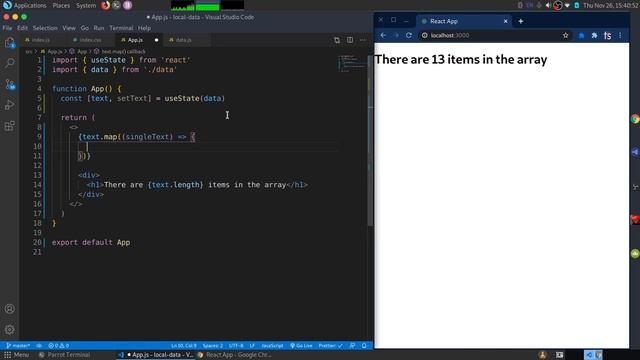This screenshot has width=640, height=360.
Task: Click the App.js breadcrumb segment
Action: tap(51, 52)
